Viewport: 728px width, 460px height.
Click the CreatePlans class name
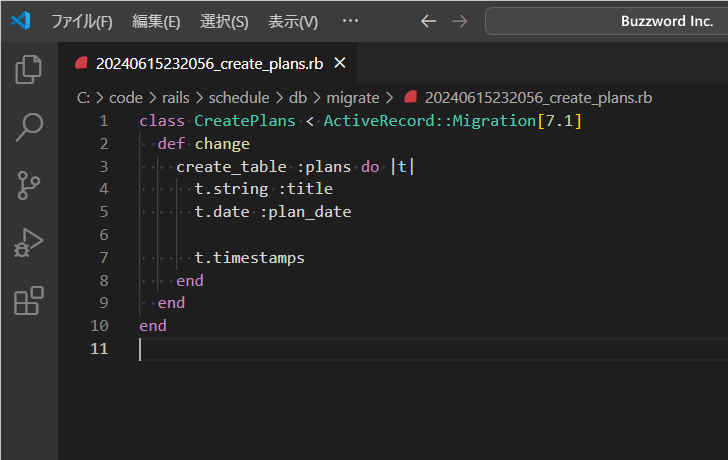[x=245, y=121]
